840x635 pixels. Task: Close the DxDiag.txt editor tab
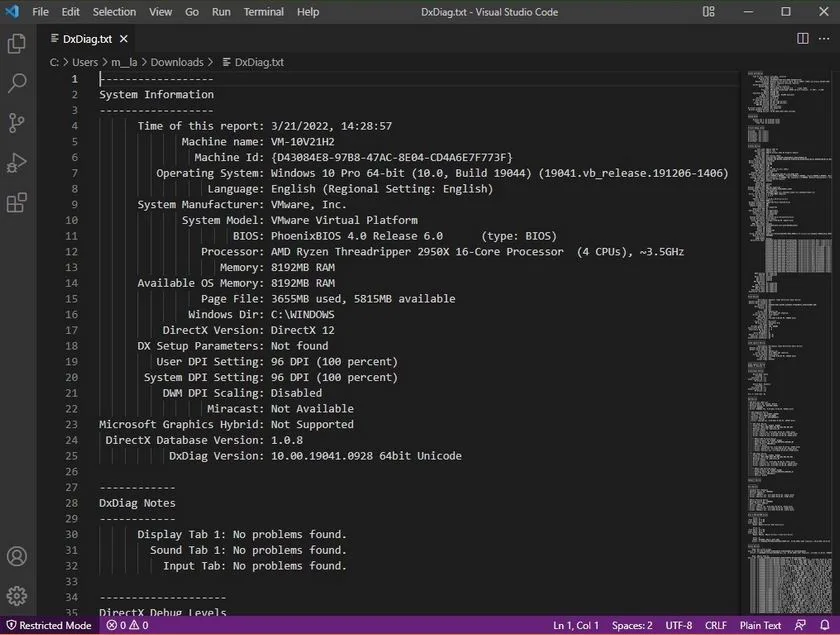point(124,39)
